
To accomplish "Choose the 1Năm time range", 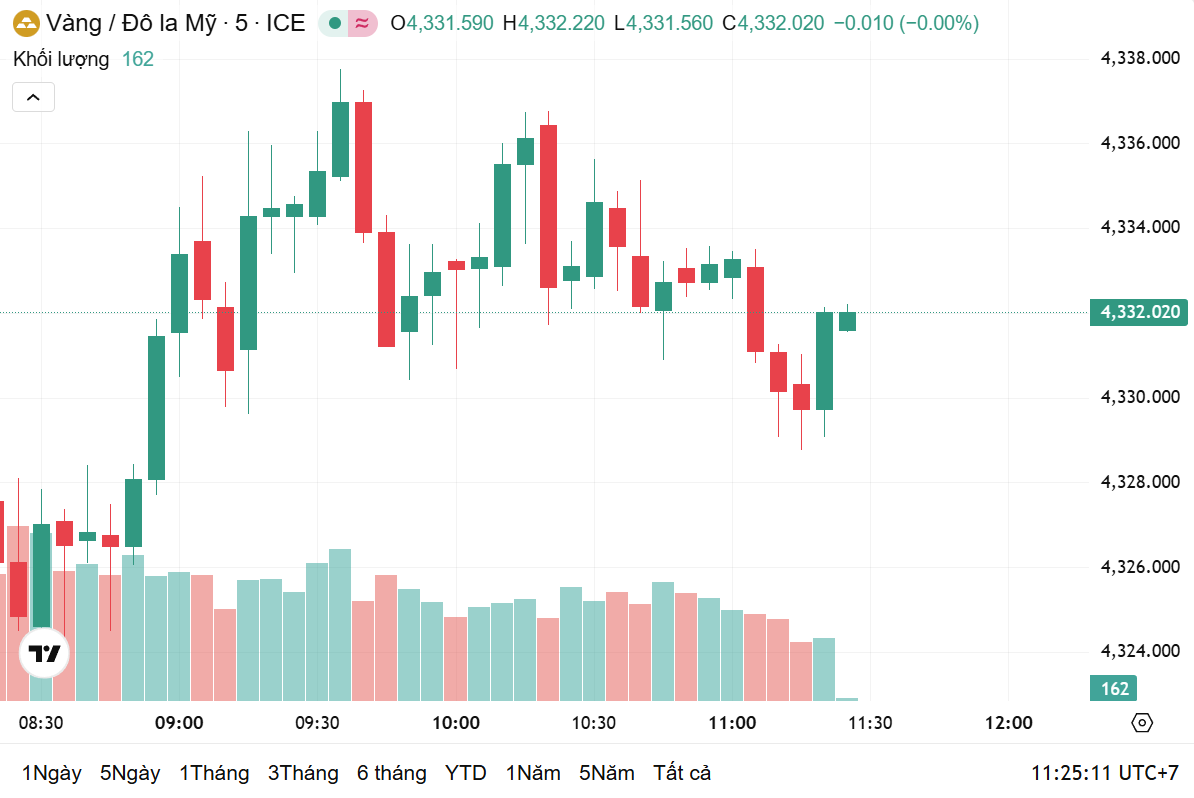I will [x=532, y=773].
